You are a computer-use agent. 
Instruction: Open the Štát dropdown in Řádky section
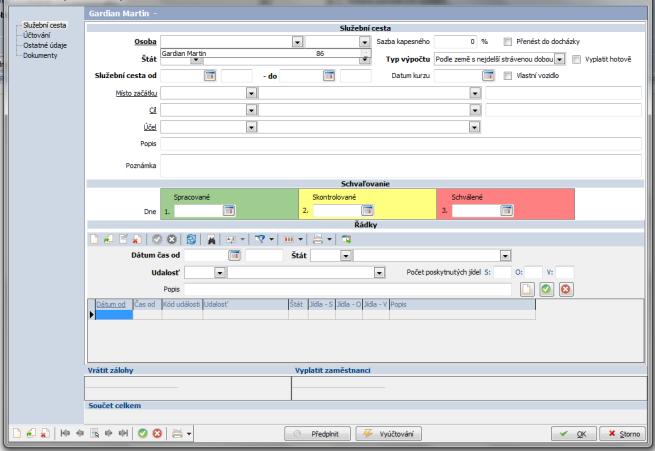click(x=345, y=256)
